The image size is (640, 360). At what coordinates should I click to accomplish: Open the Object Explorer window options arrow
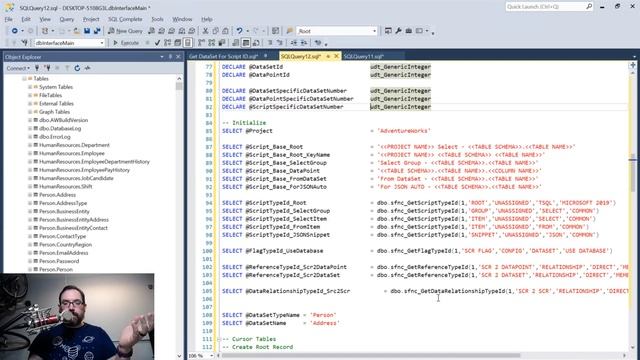tap(162, 57)
